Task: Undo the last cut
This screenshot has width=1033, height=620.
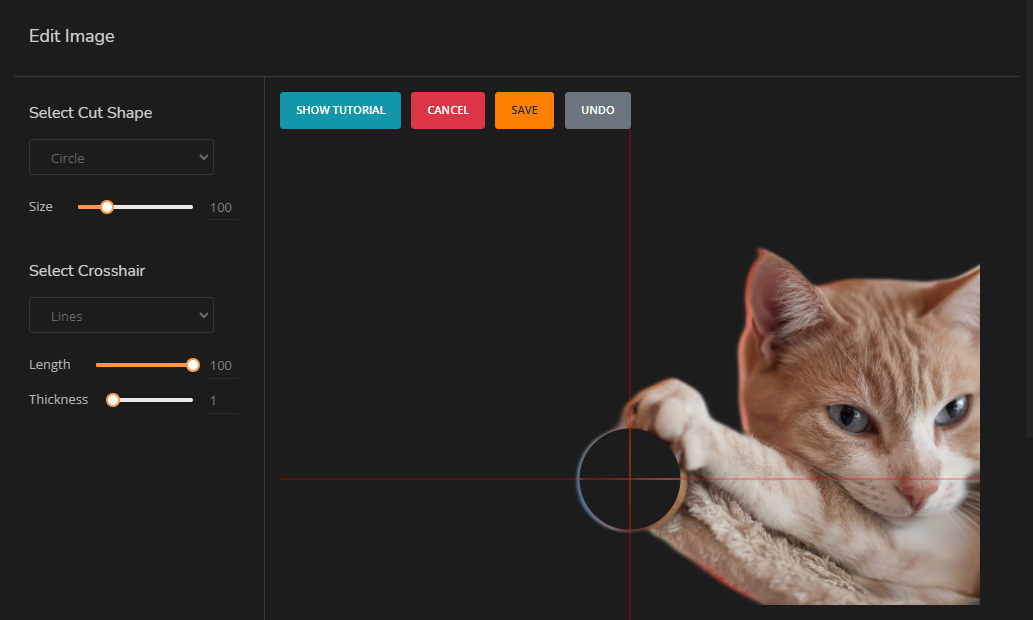Action: pos(598,110)
